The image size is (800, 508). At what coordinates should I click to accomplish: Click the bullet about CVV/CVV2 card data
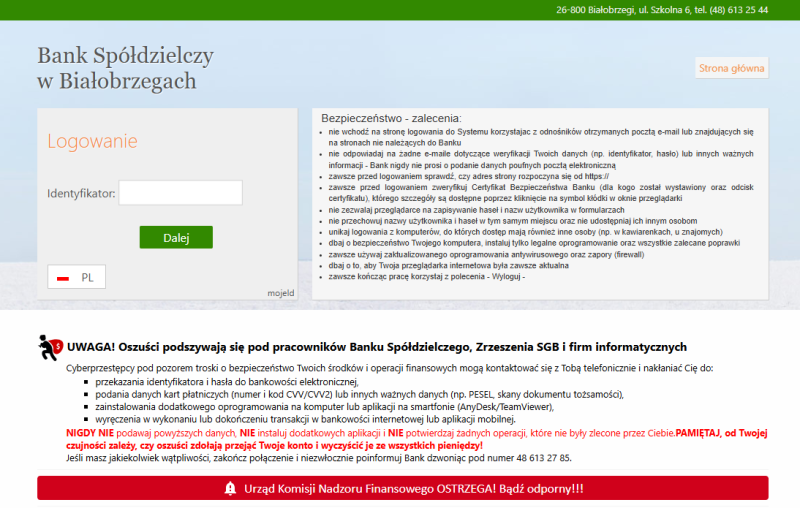(359, 394)
